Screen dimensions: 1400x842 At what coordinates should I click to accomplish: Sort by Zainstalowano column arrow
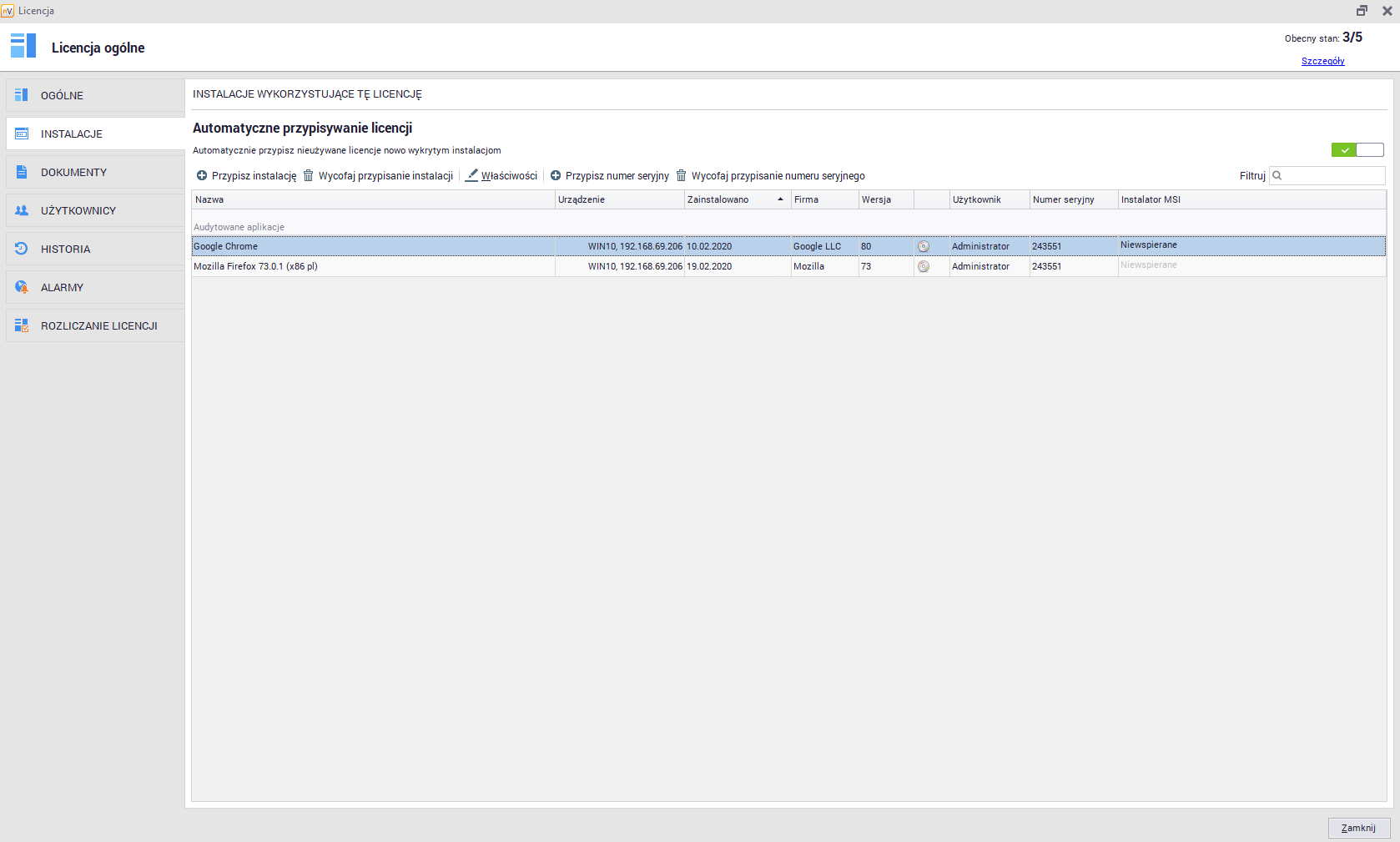click(780, 199)
